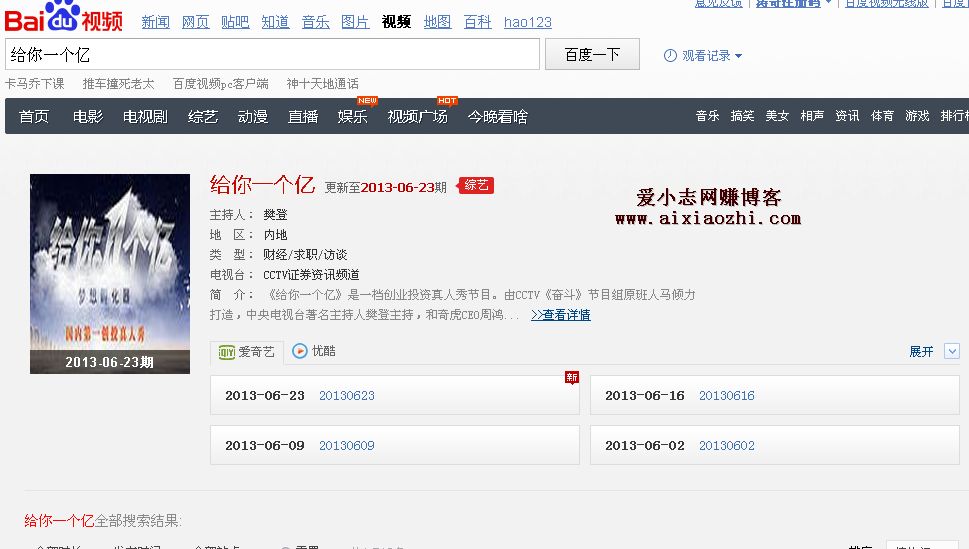Click hot search 推车撞死老太

coord(119,83)
